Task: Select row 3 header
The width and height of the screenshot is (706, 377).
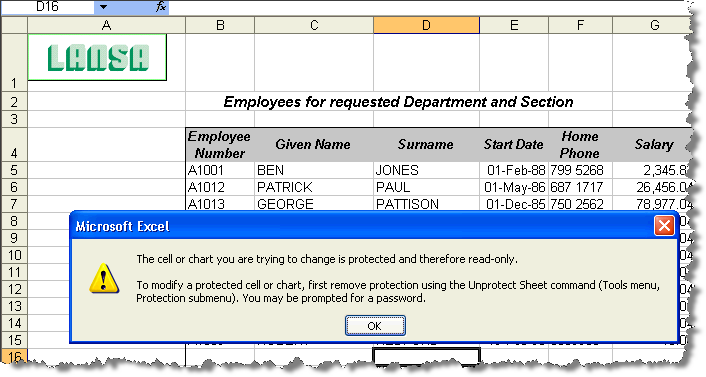Action: tap(14, 119)
